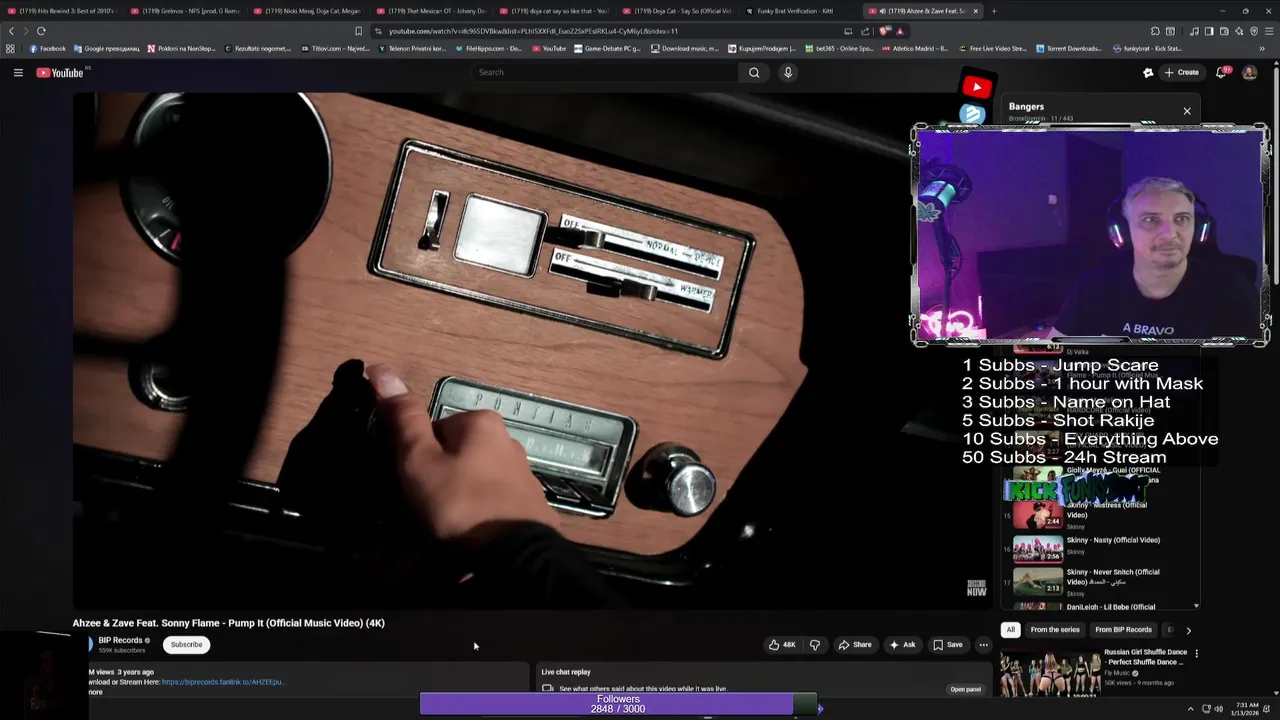Open the biprecords.fanlink.to description link
This screenshot has width=1280, height=720.
(x=223, y=682)
